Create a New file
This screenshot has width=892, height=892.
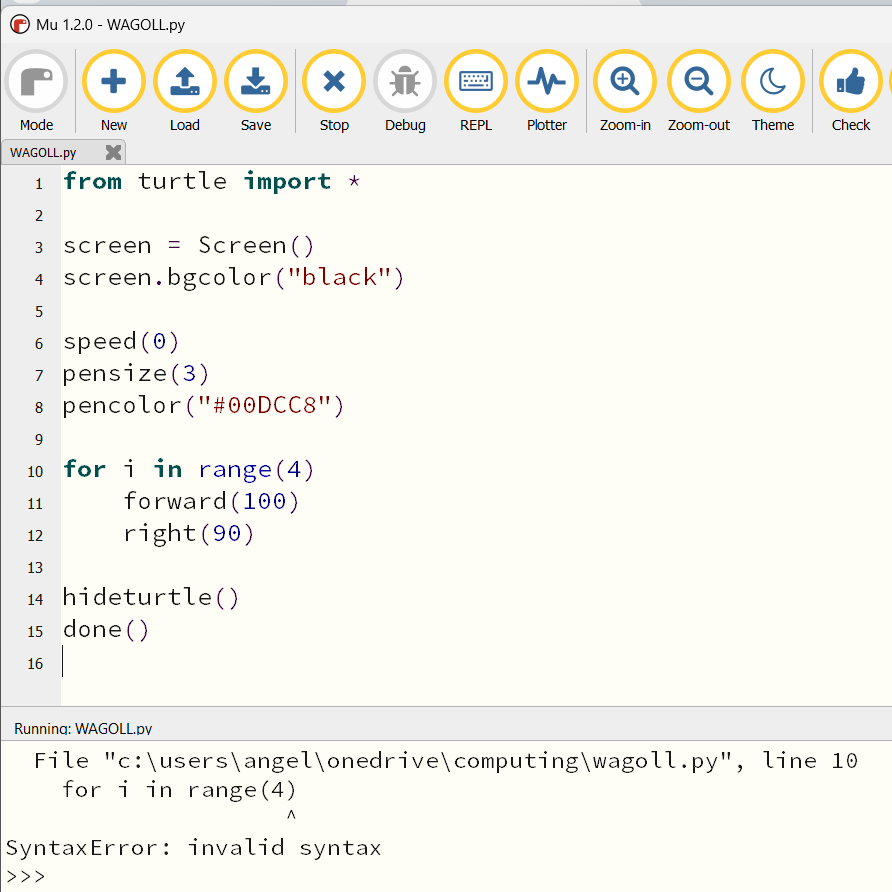[114, 92]
